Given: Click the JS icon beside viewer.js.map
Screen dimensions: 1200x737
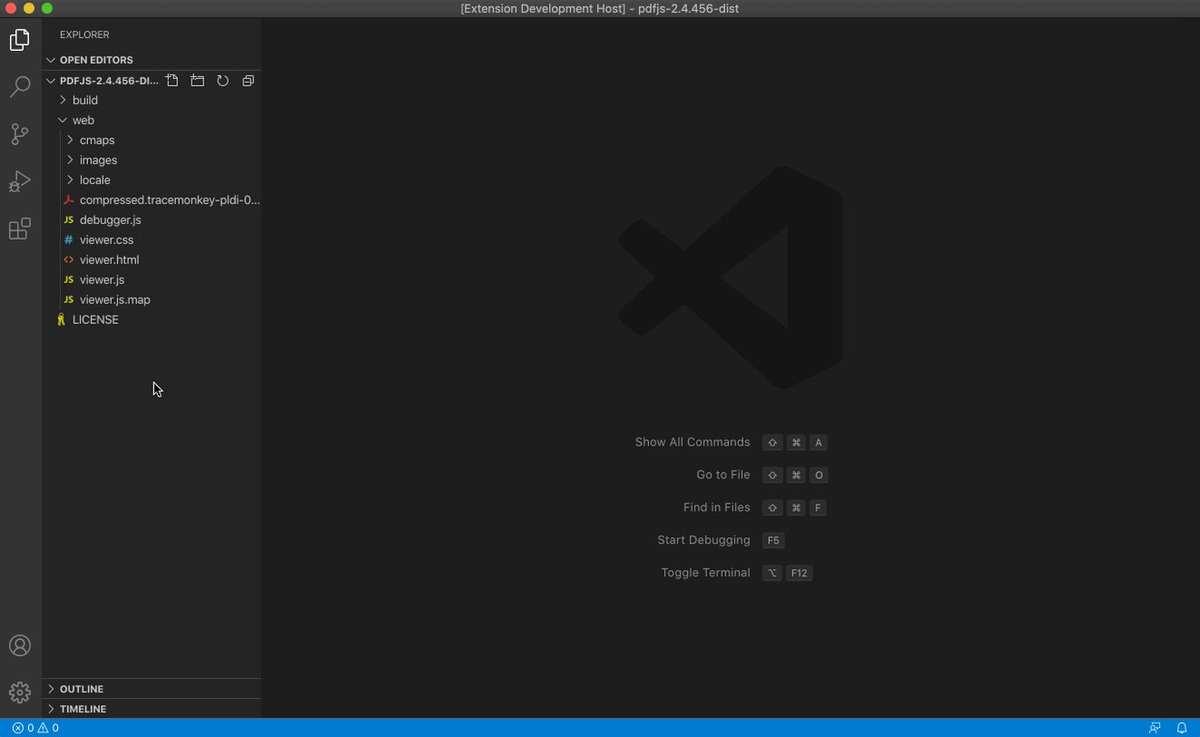Looking at the screenshot, I should point(68,300).
